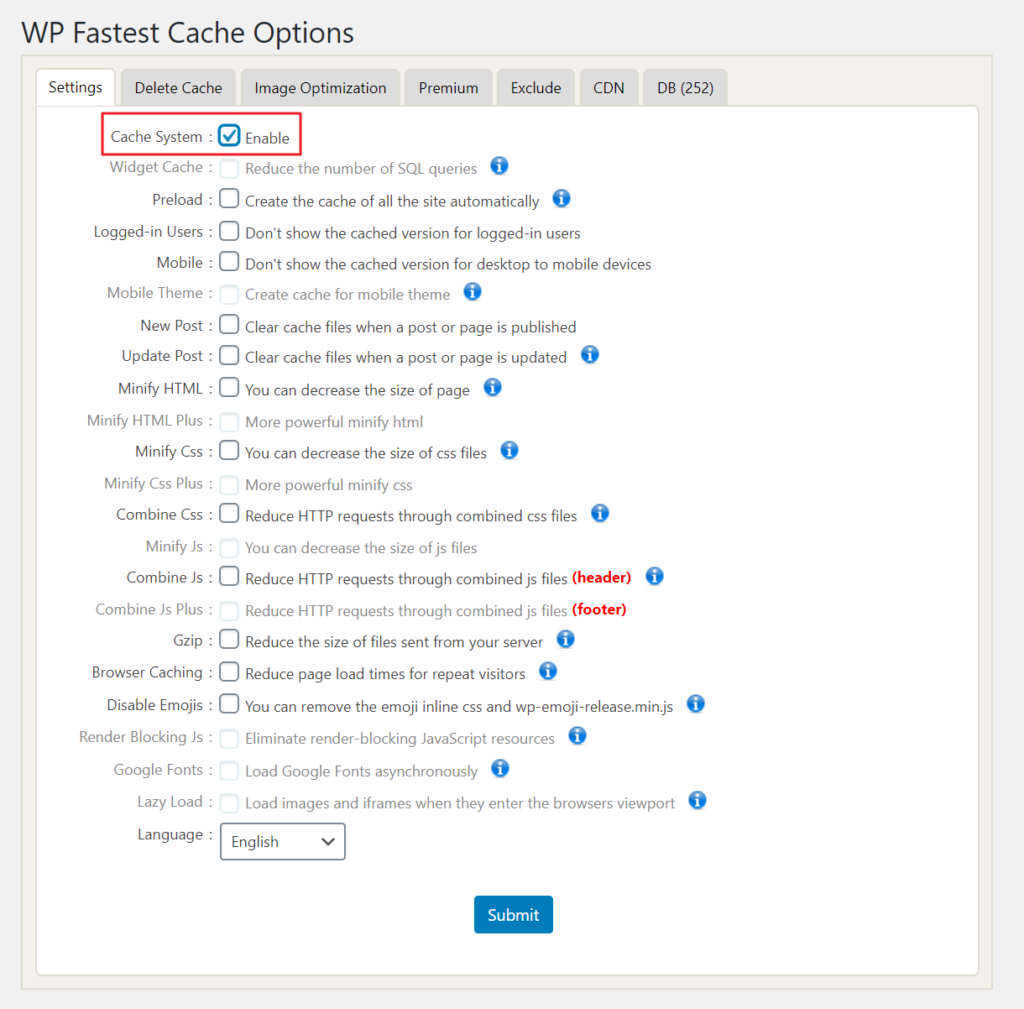Image resolution: width=1024 pixels, height=1009 pixels.
Task: Open the Image Optimization tab
Action: pyautogui.click(x=320, y=88)
